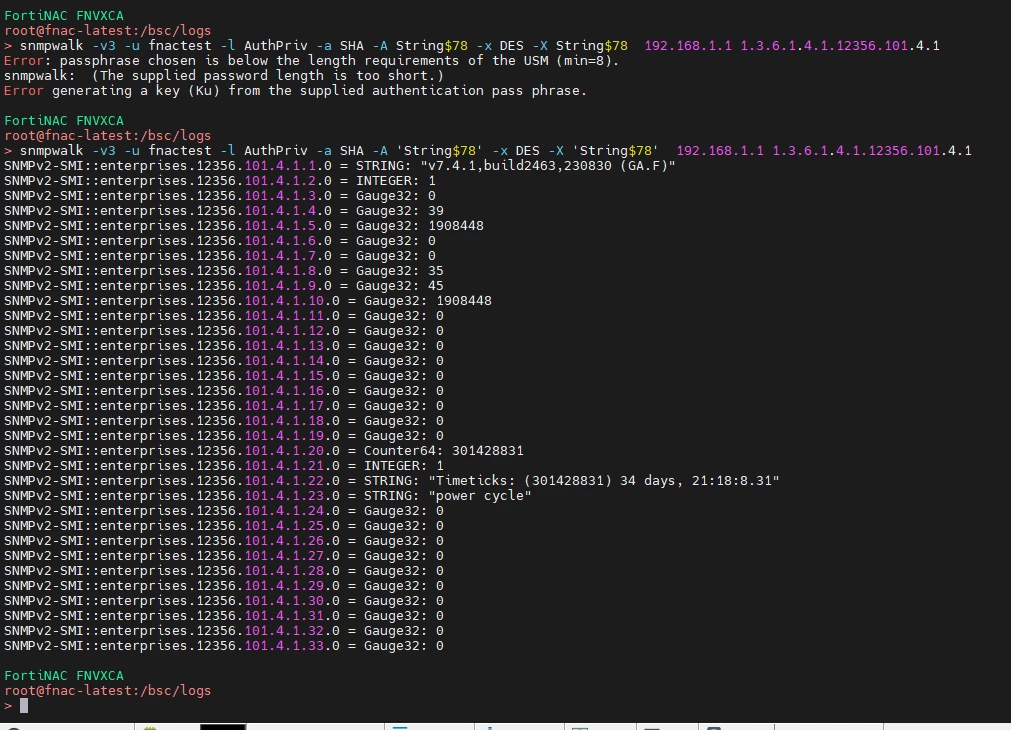
Task: Click the IP 192.168.1.1 in the second snmpwalk command
Action: point(720,151)
